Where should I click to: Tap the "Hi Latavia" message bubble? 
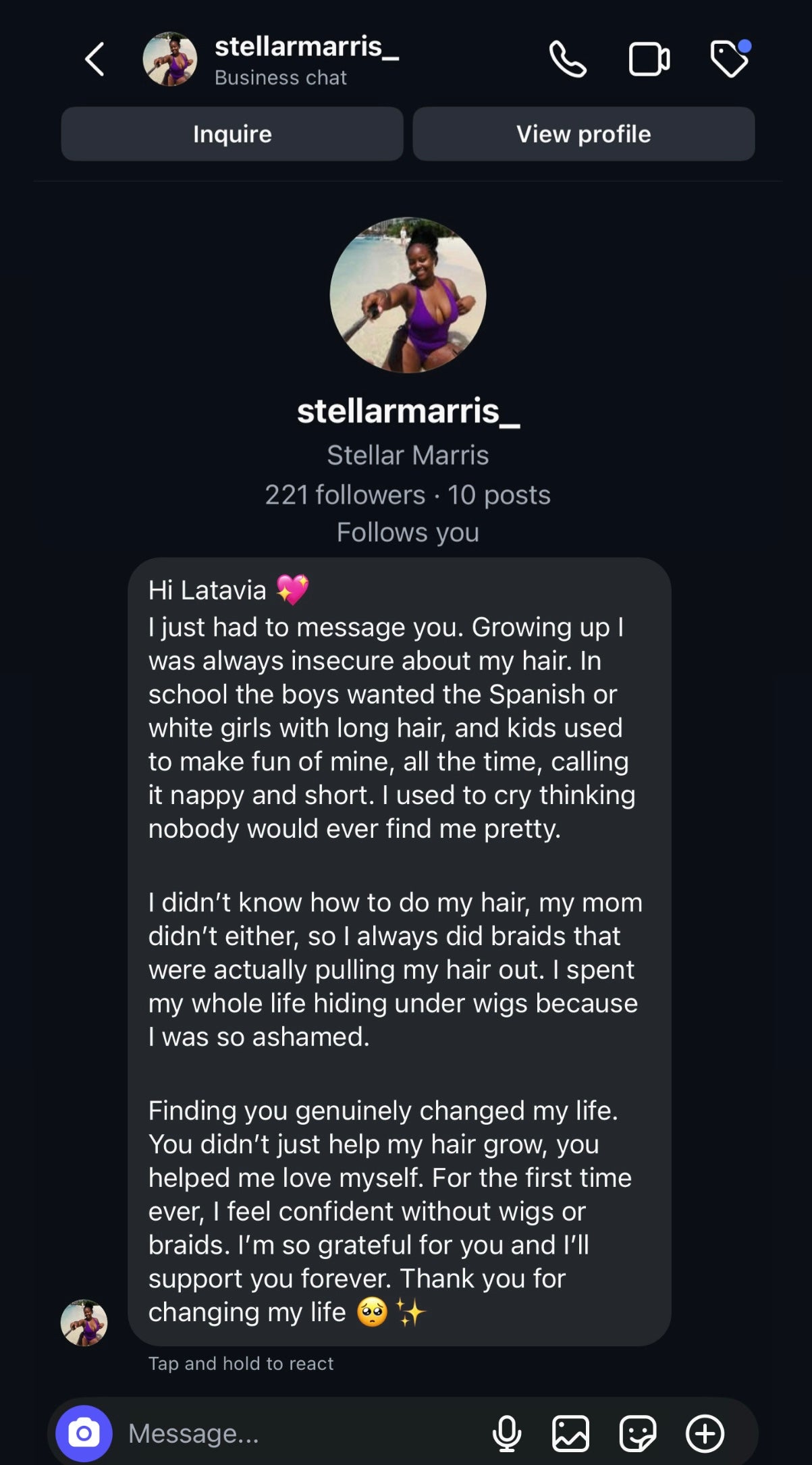tap(398, 945)
